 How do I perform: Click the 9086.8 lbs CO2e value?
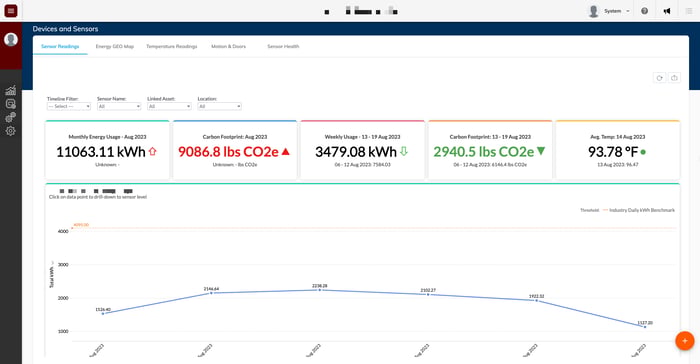pos(228,152)
